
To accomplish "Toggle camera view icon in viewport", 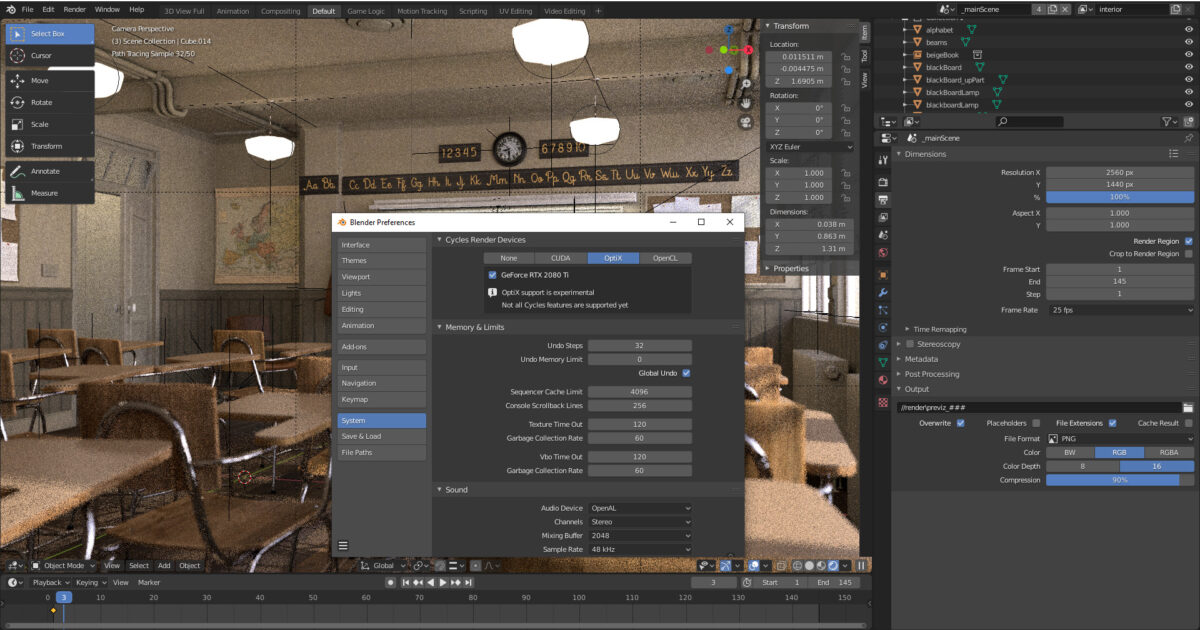I will (x=746, y=122).
